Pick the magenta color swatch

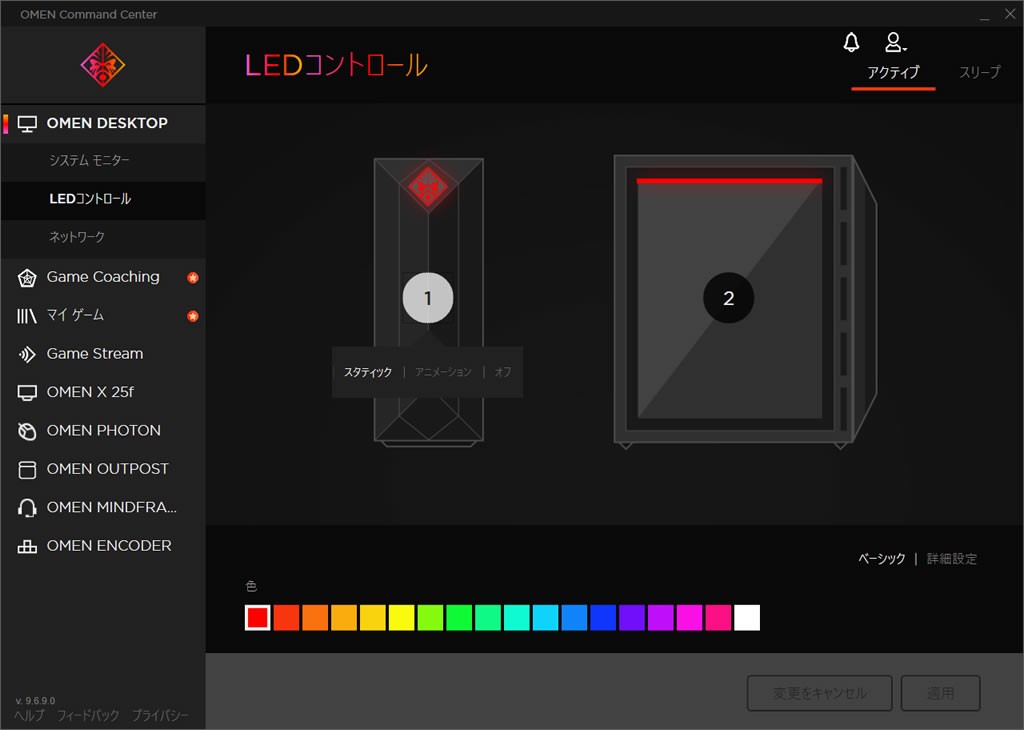pos(689,618)
